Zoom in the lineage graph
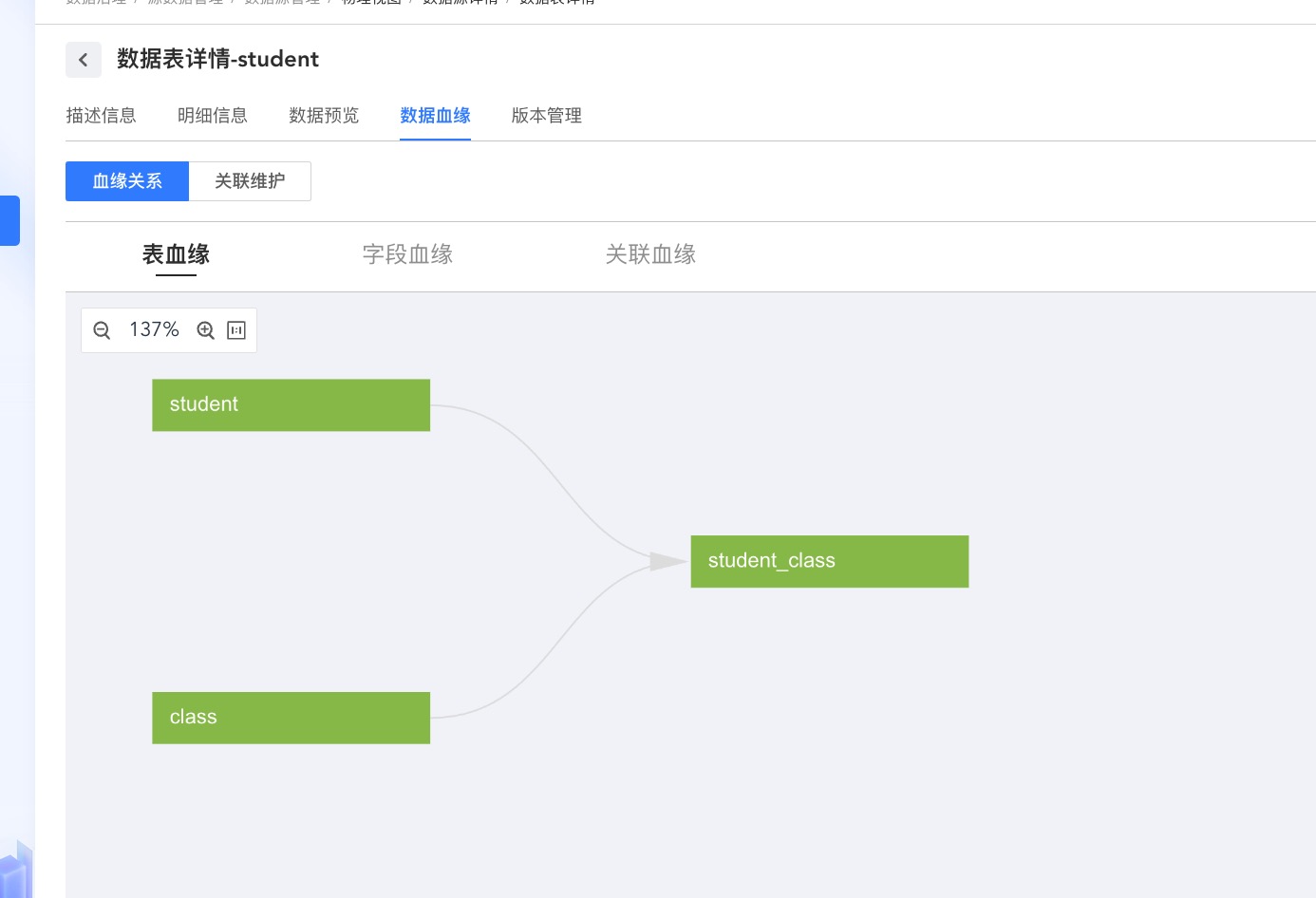Image resolution: width=1316 pixels, height=898 pixels. [205, 330]
